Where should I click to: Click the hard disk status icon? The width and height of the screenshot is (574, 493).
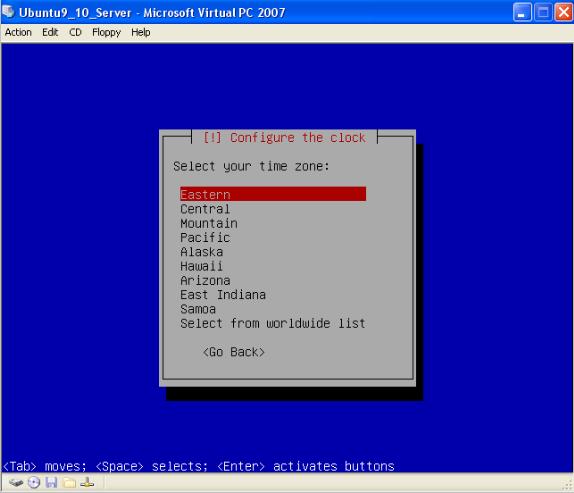[16, 483]
